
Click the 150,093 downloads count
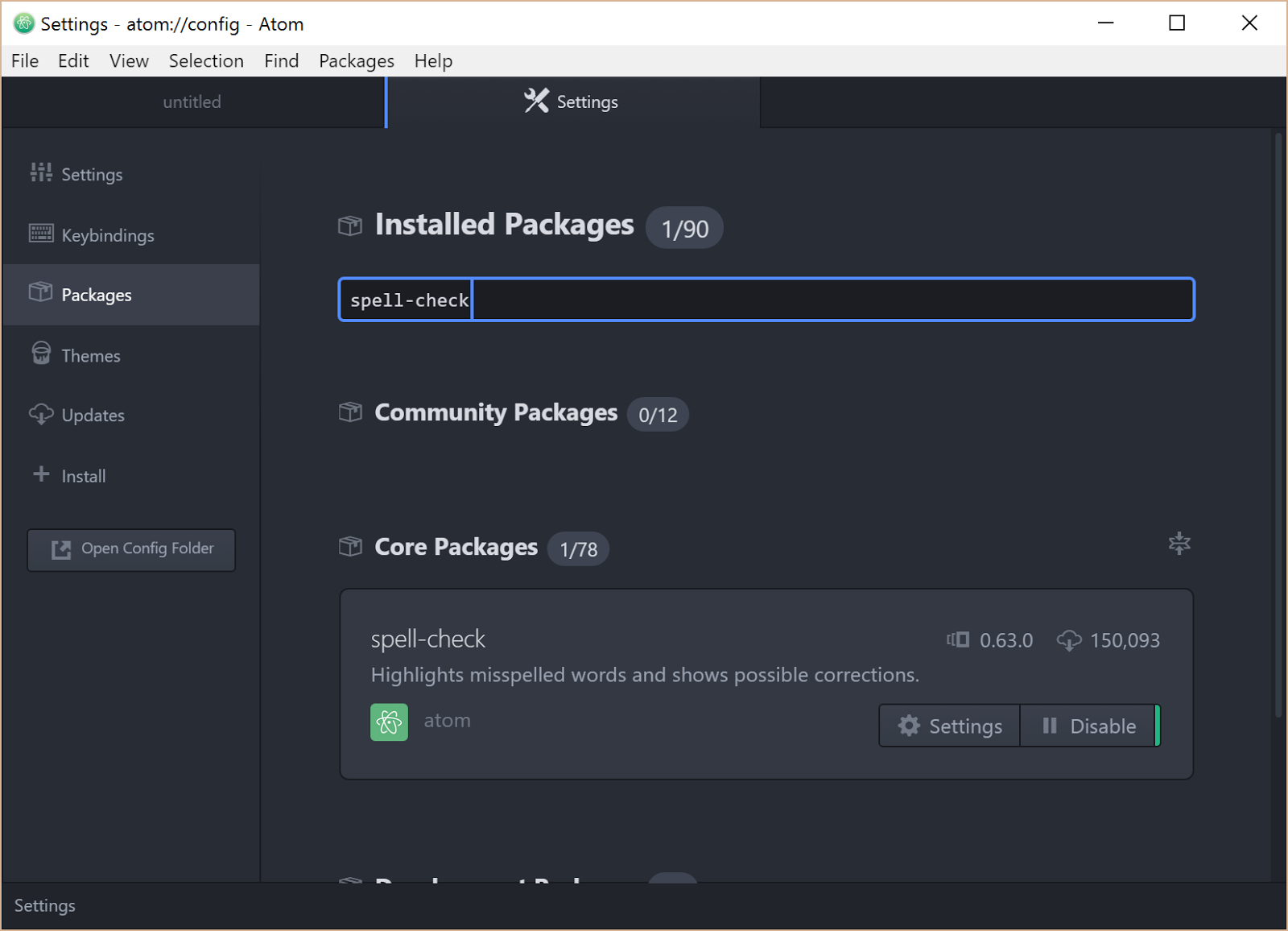(1125, 640)
